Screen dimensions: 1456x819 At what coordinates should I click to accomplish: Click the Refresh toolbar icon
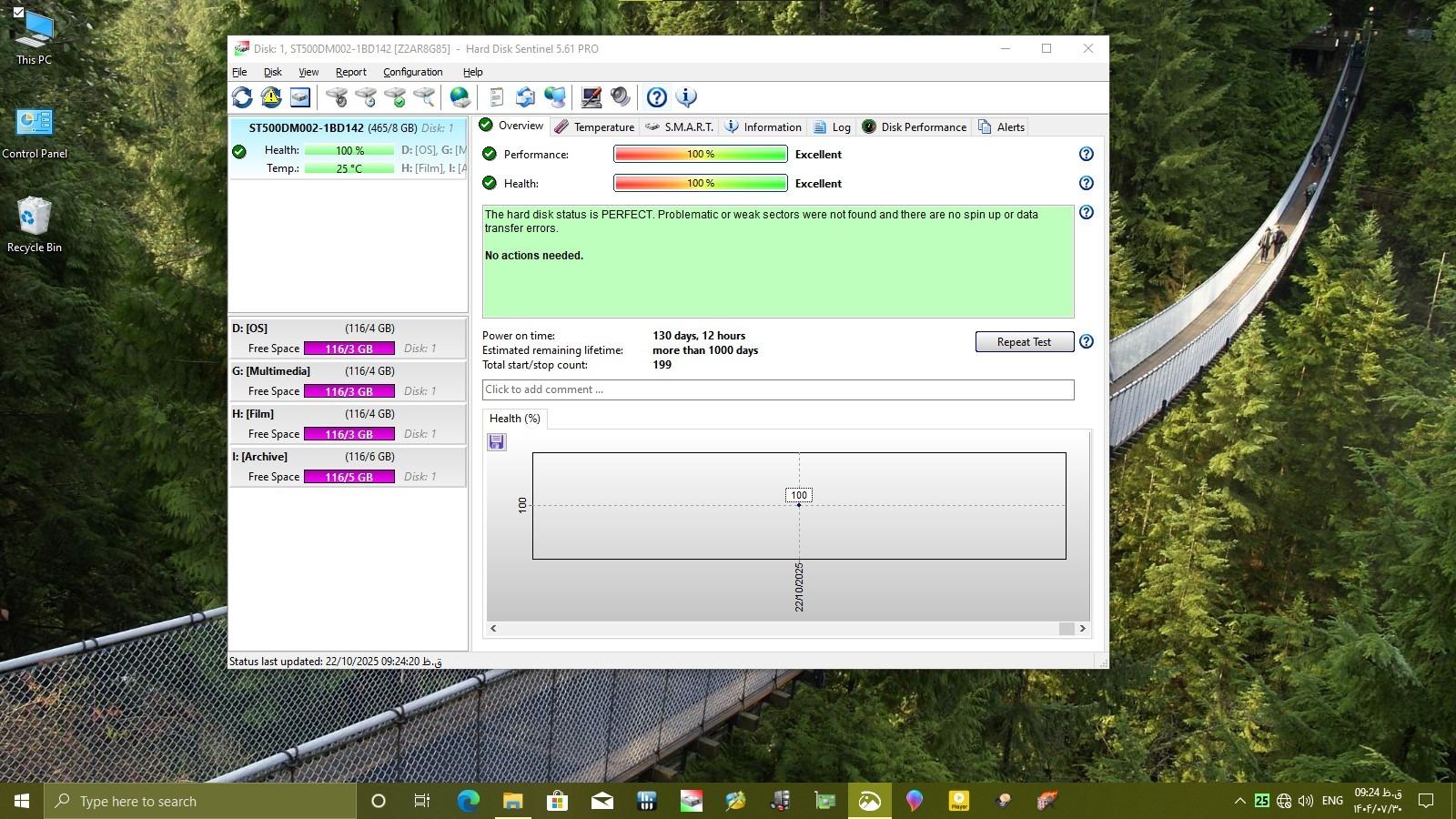tap(242, 97)
